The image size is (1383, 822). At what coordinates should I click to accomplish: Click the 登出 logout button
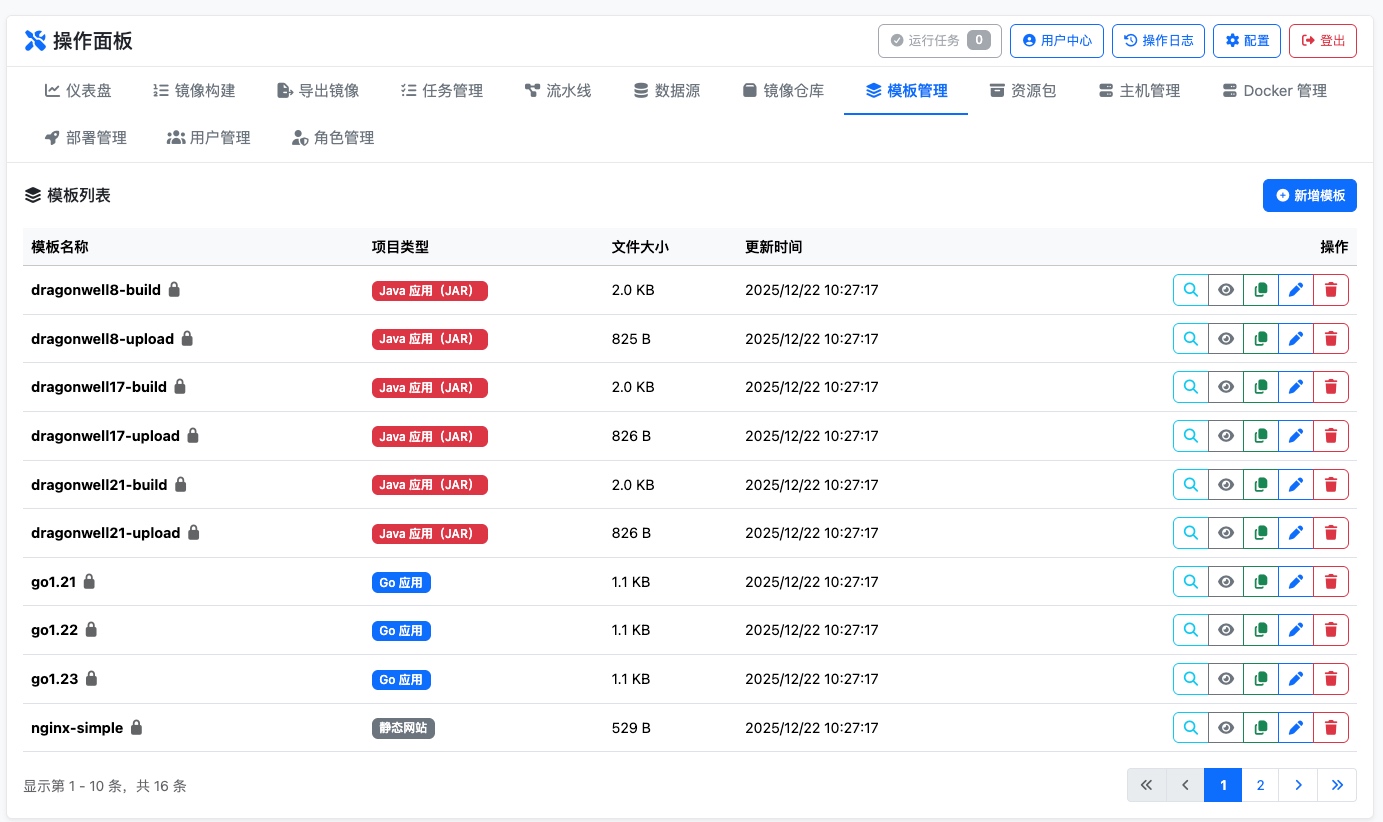pyautogui.click(x=1323, y=41)
